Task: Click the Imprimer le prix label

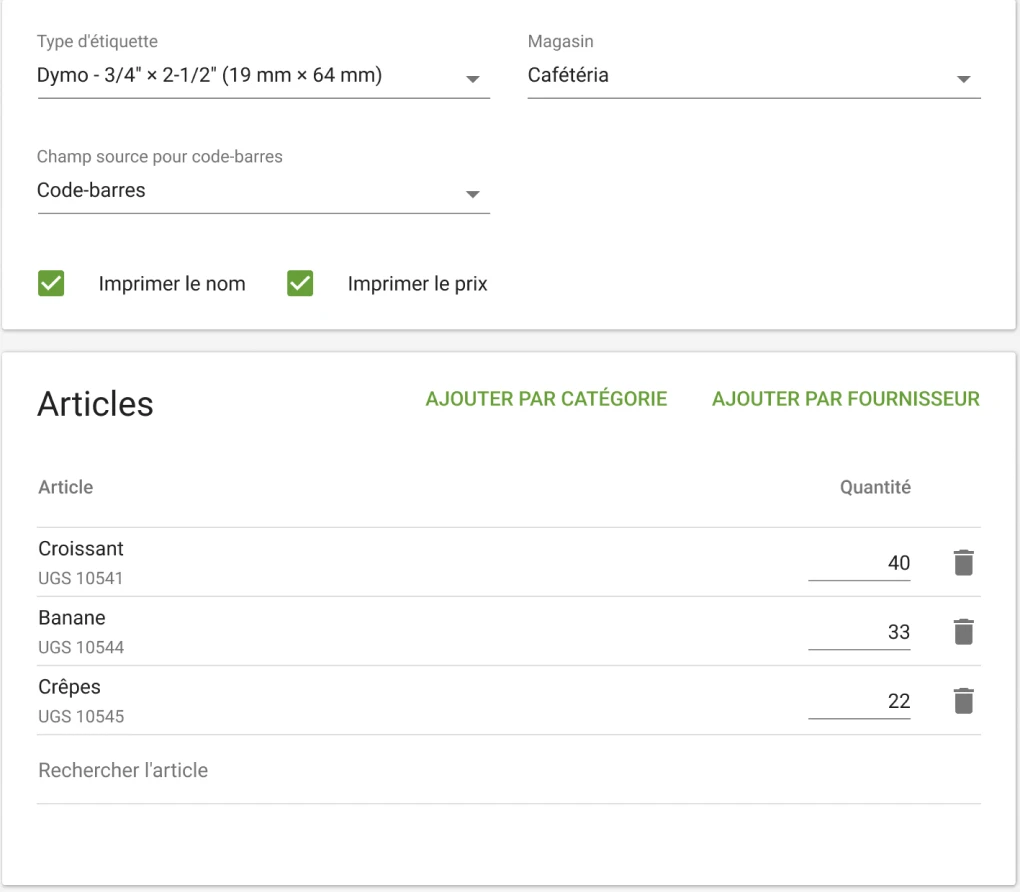Action: [417, 284]
